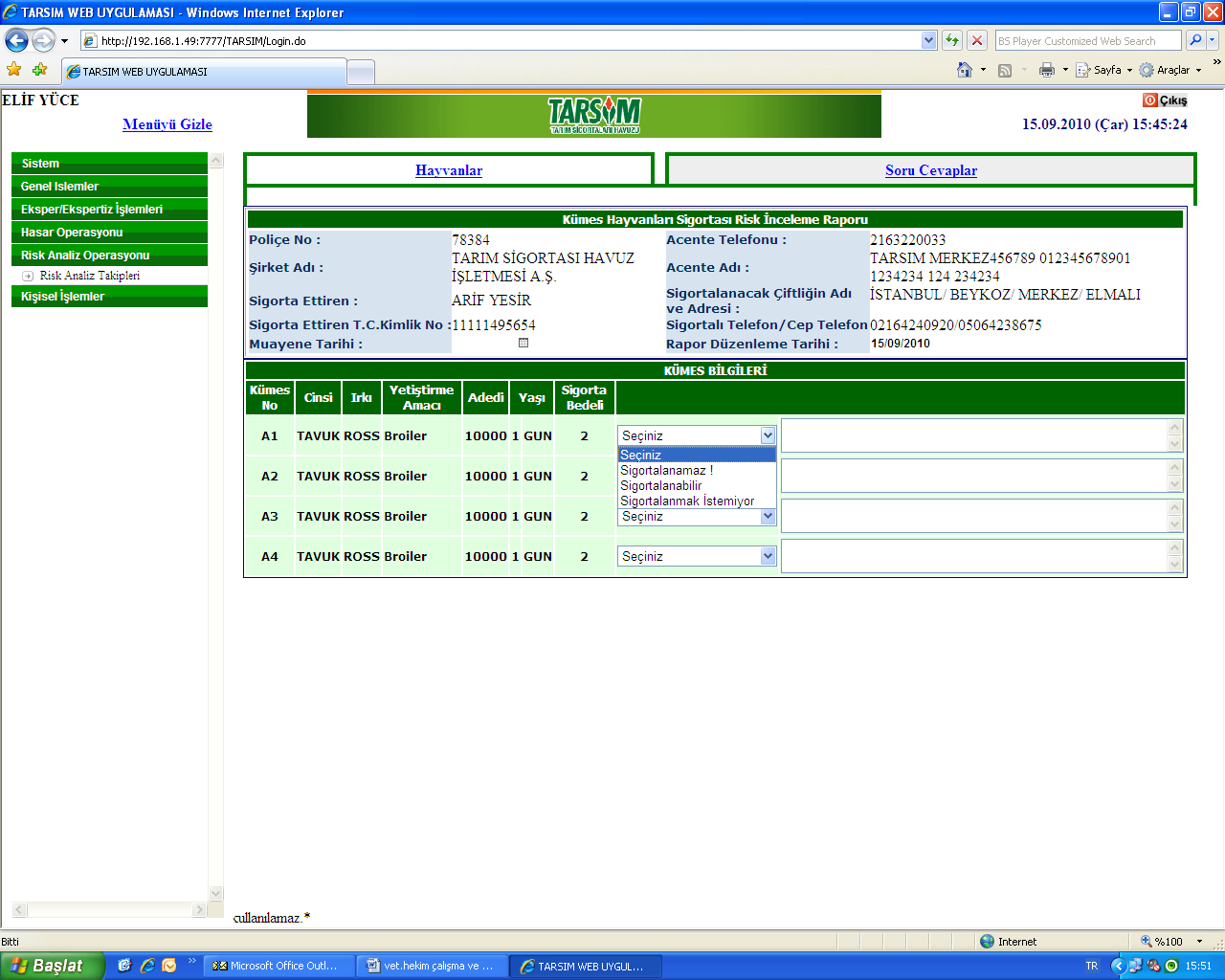Open the recent pages dropdown arrow
Screen dimensions: 1225x980
[64, 41]
